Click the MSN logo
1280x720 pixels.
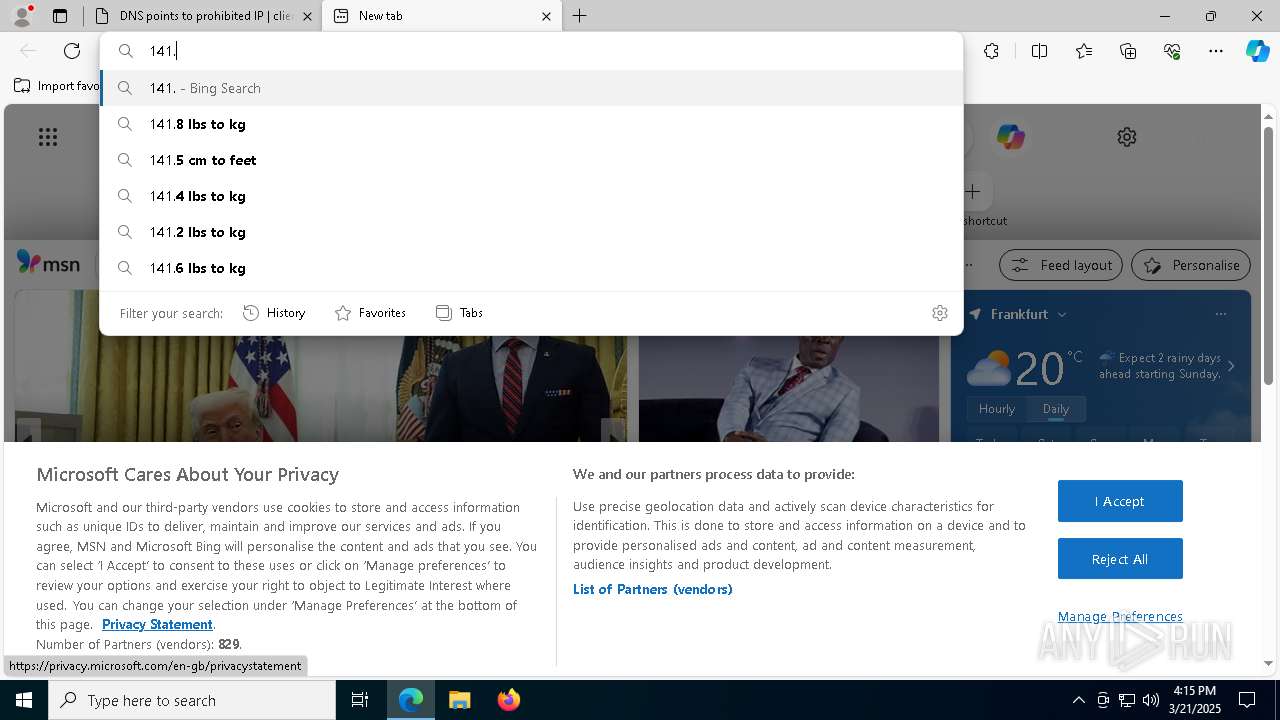48,263
